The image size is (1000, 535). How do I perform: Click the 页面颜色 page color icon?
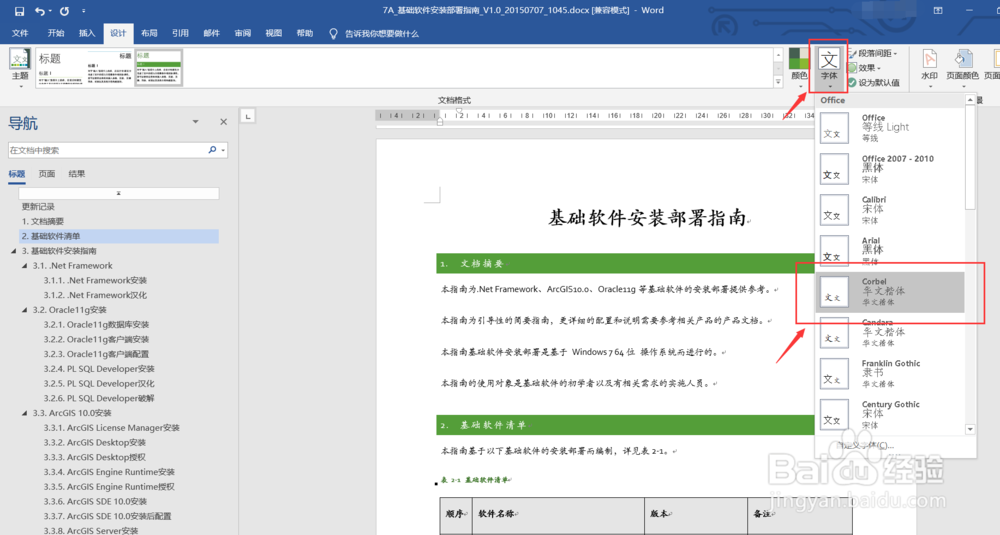[x=962, y=67]
